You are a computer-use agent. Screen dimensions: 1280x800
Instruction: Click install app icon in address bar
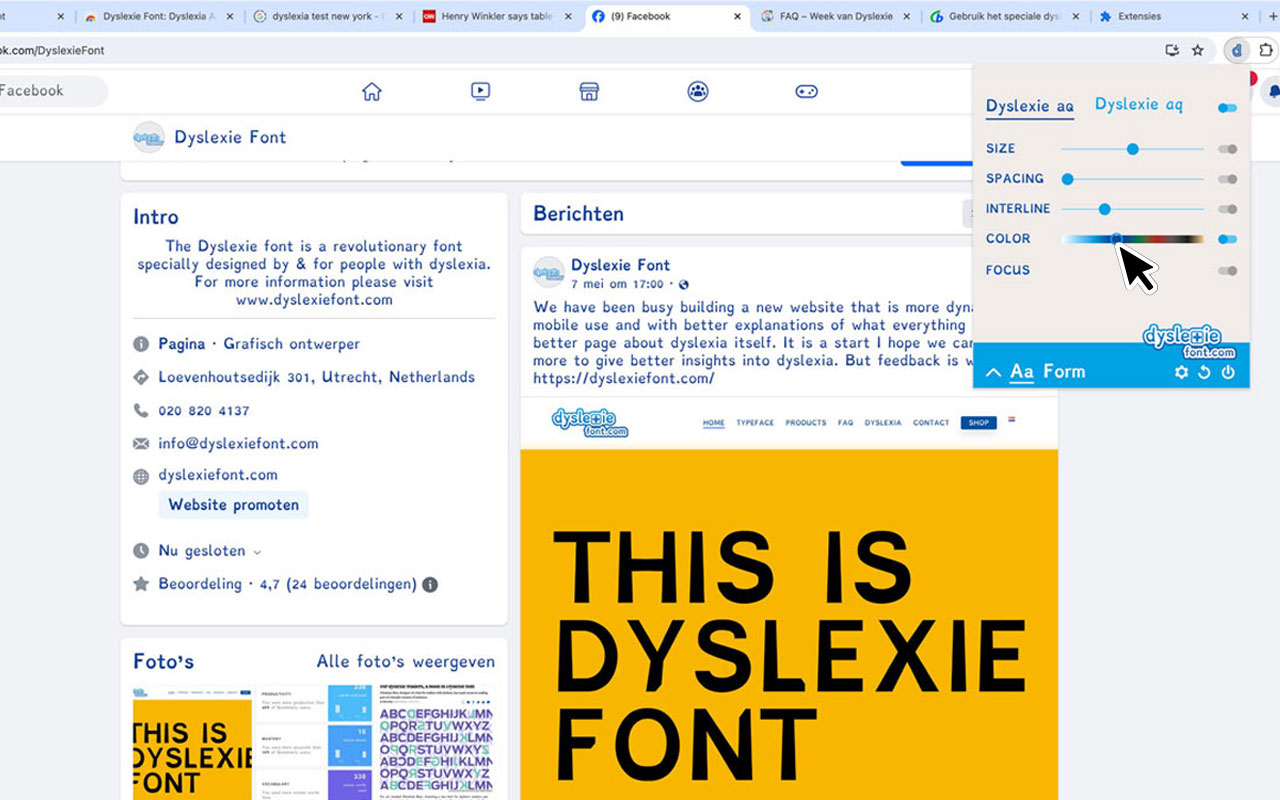pyautogui.click(x=1173, y=50)
